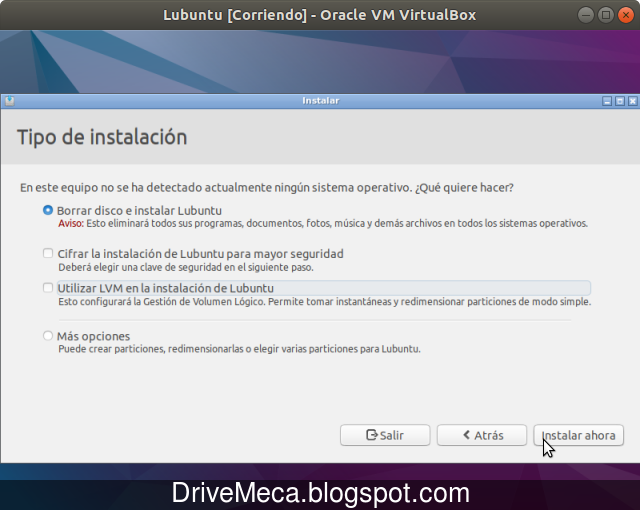Minimize the VirtualBox window
This screenshot has width=640, height=510.
point(586,15)
